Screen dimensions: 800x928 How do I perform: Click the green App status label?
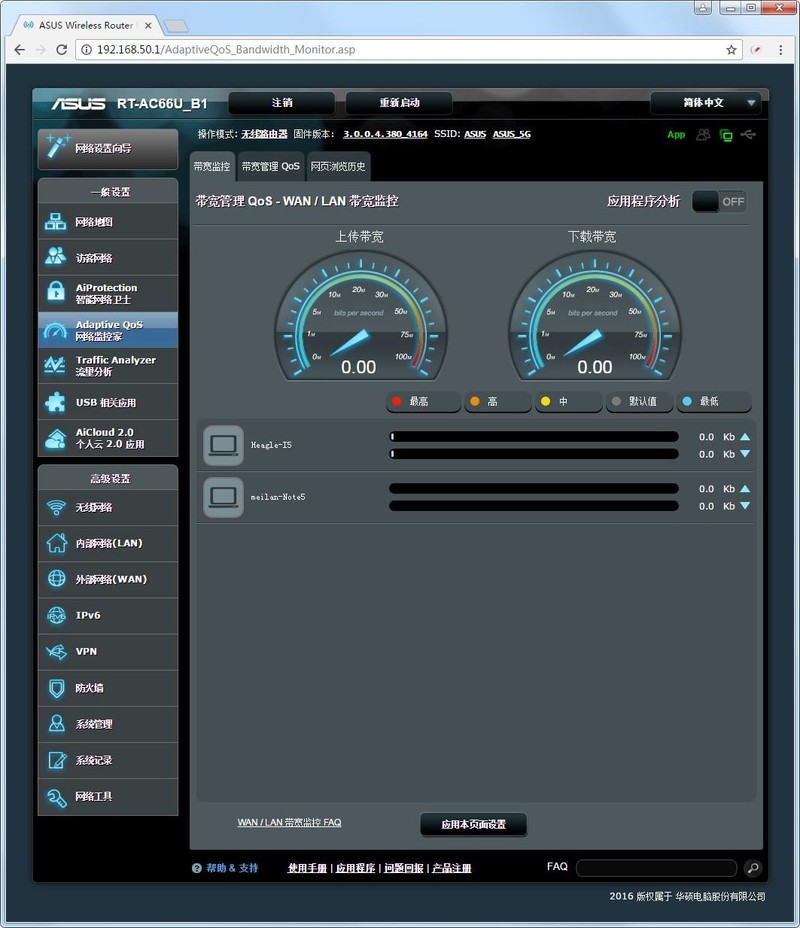(x=676, y=134)
